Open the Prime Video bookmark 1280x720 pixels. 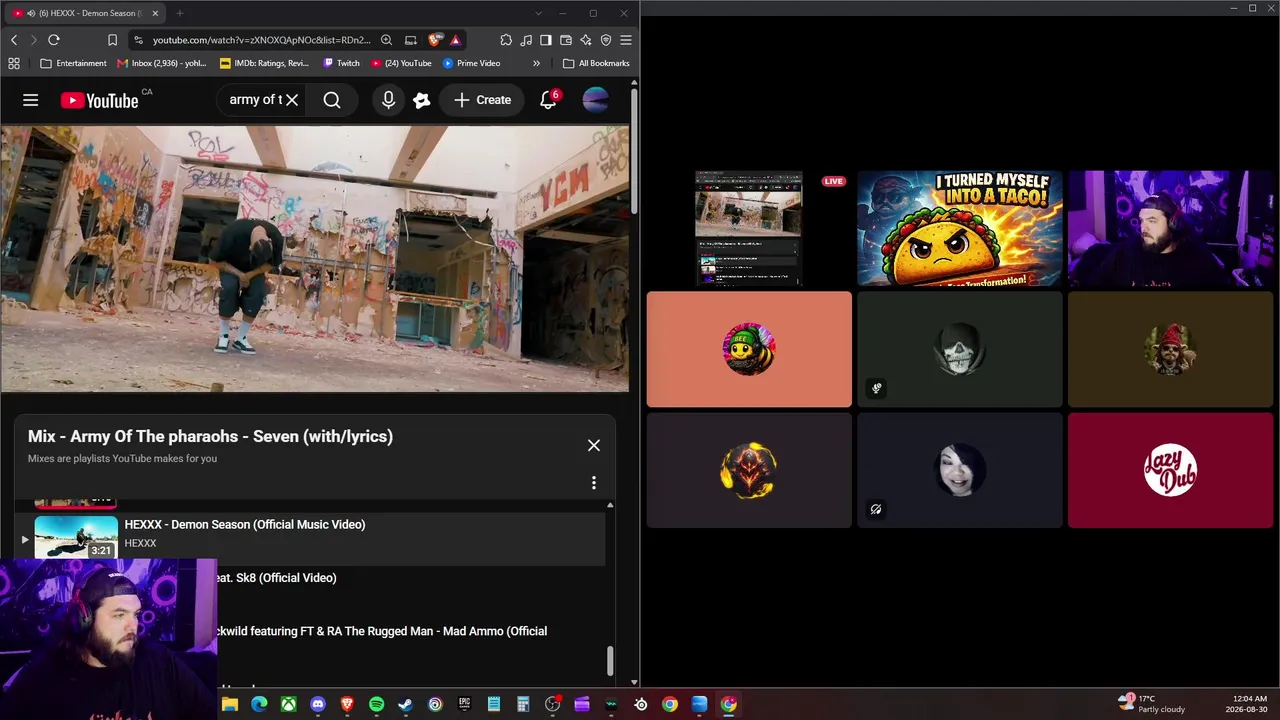[x=472, y=63]
